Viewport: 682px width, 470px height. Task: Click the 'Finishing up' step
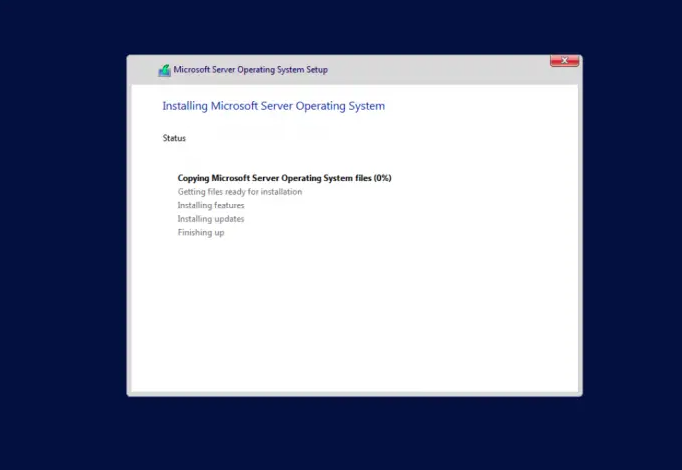[x=201, y=233]
